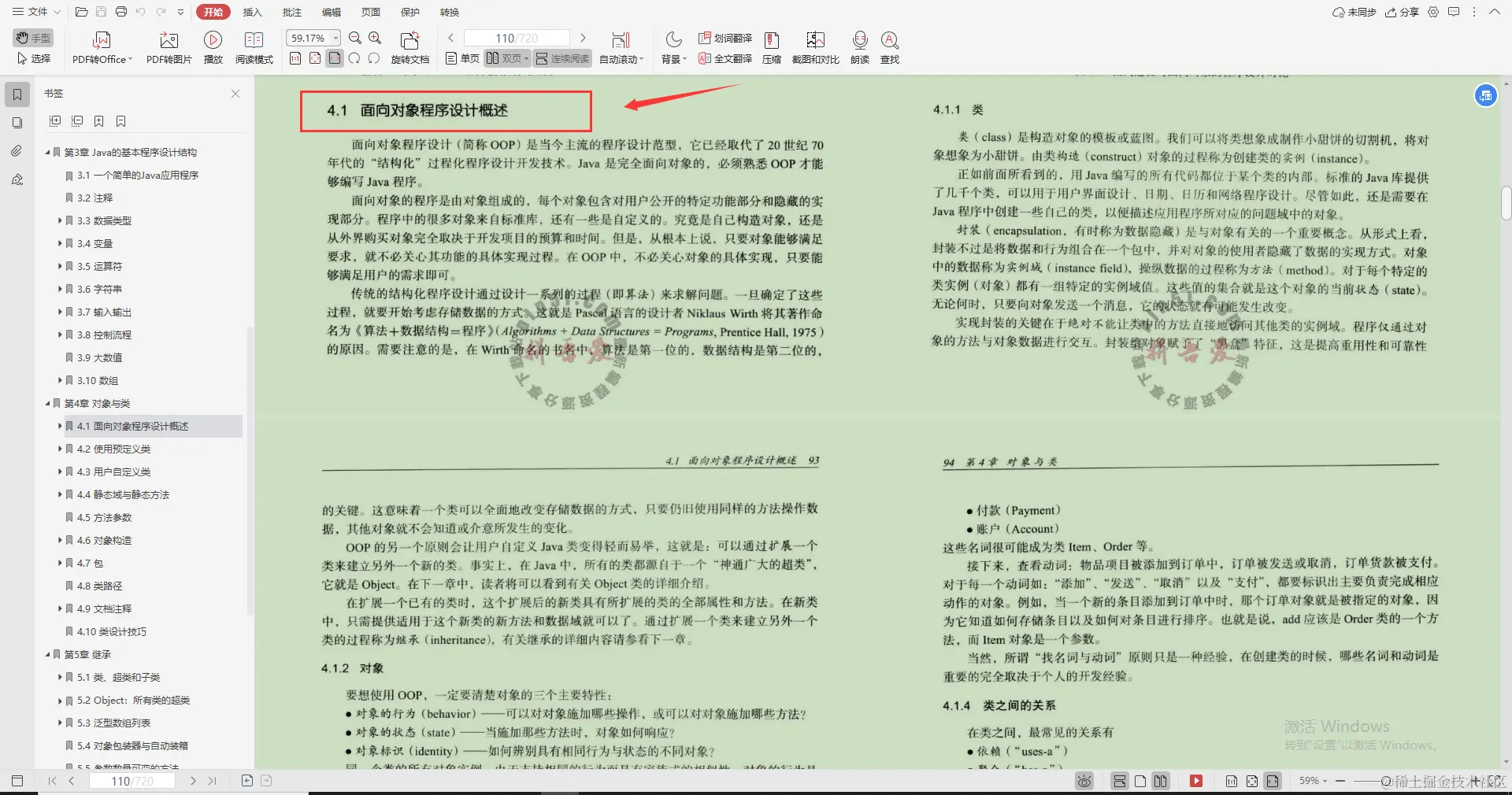Screen dimensions: 1512x795
Task: Open the 截图和对比 screenshot compare tool
Action: 816,47
